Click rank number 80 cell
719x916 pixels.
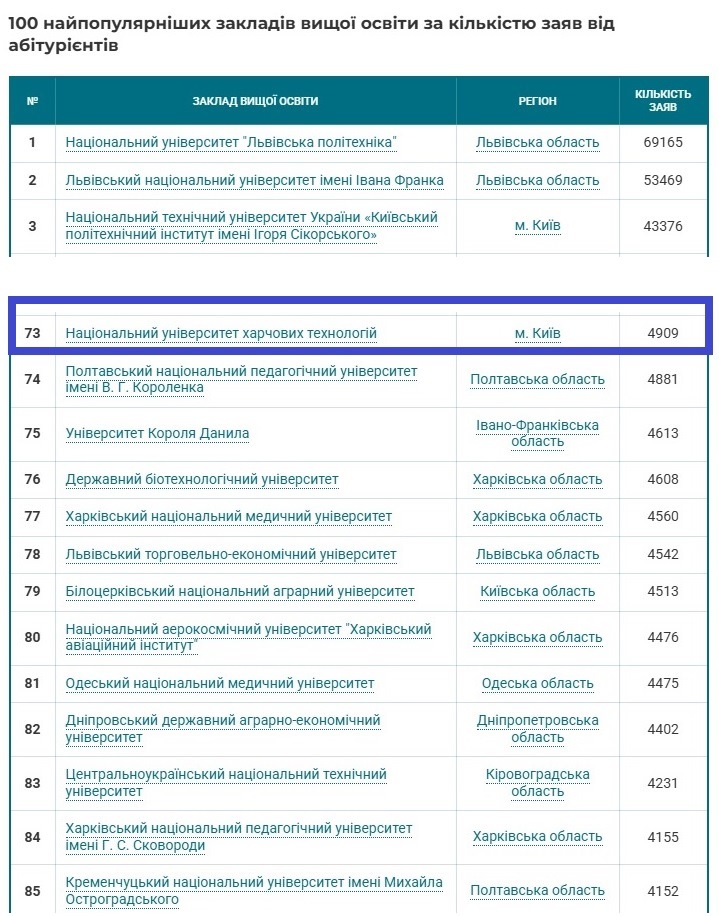click(x=33, y=637)
